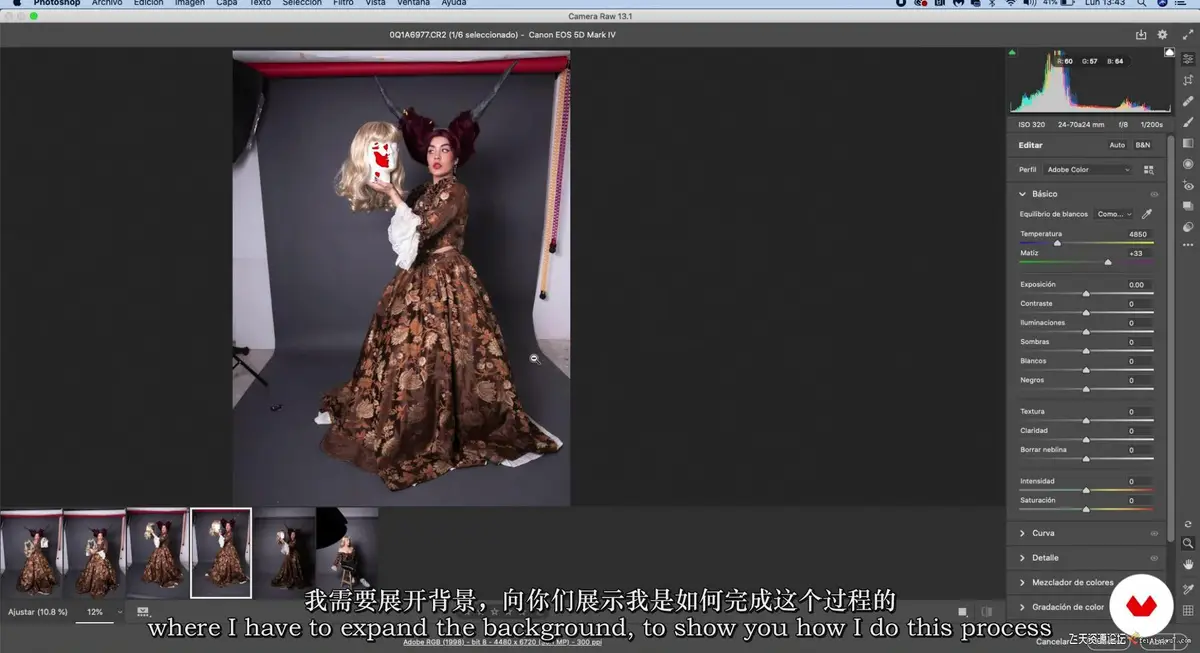Select the Hand tool in right toolbar
Image resolution: width=1200 pixels, height=653 pixels.
(x=1188, y=565)
